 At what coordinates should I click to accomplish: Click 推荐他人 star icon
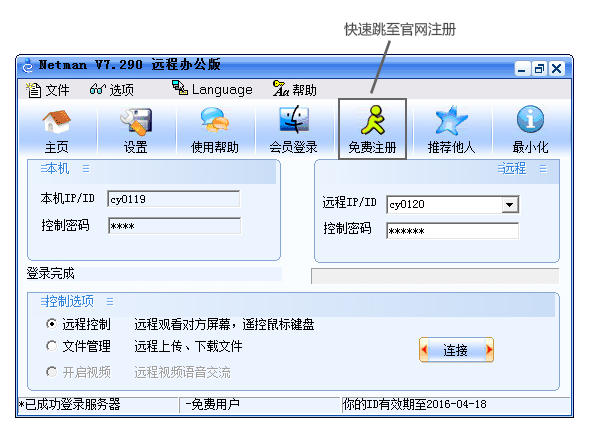point(451,121)
